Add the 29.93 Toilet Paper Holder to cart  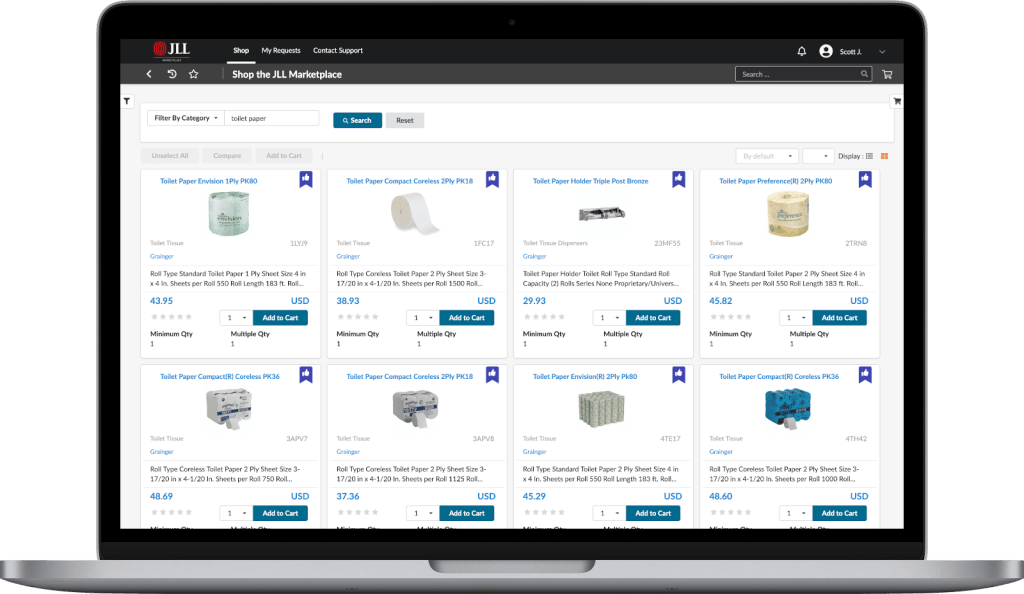pos(653,318)
